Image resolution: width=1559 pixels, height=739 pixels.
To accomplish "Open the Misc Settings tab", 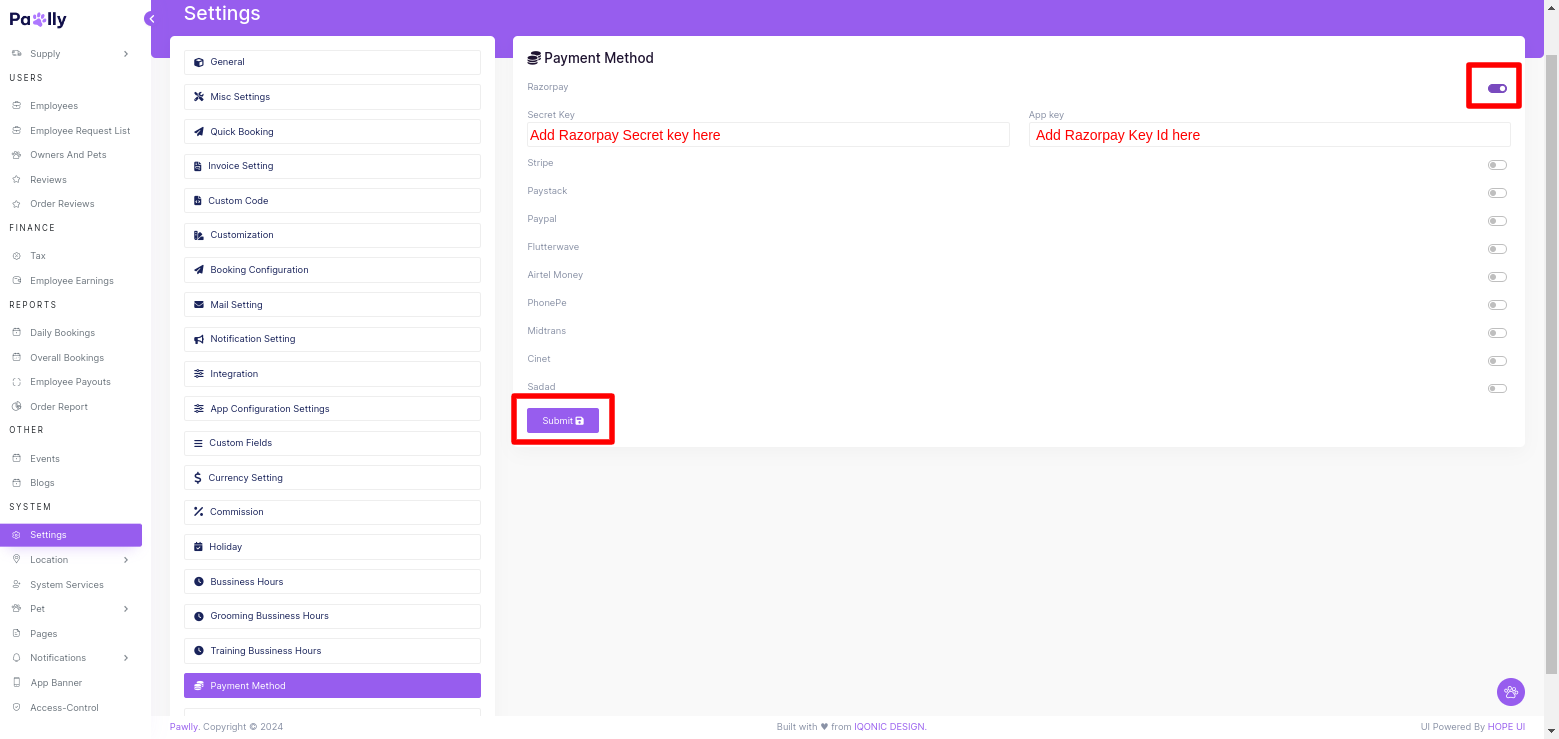I will point(332,97).
